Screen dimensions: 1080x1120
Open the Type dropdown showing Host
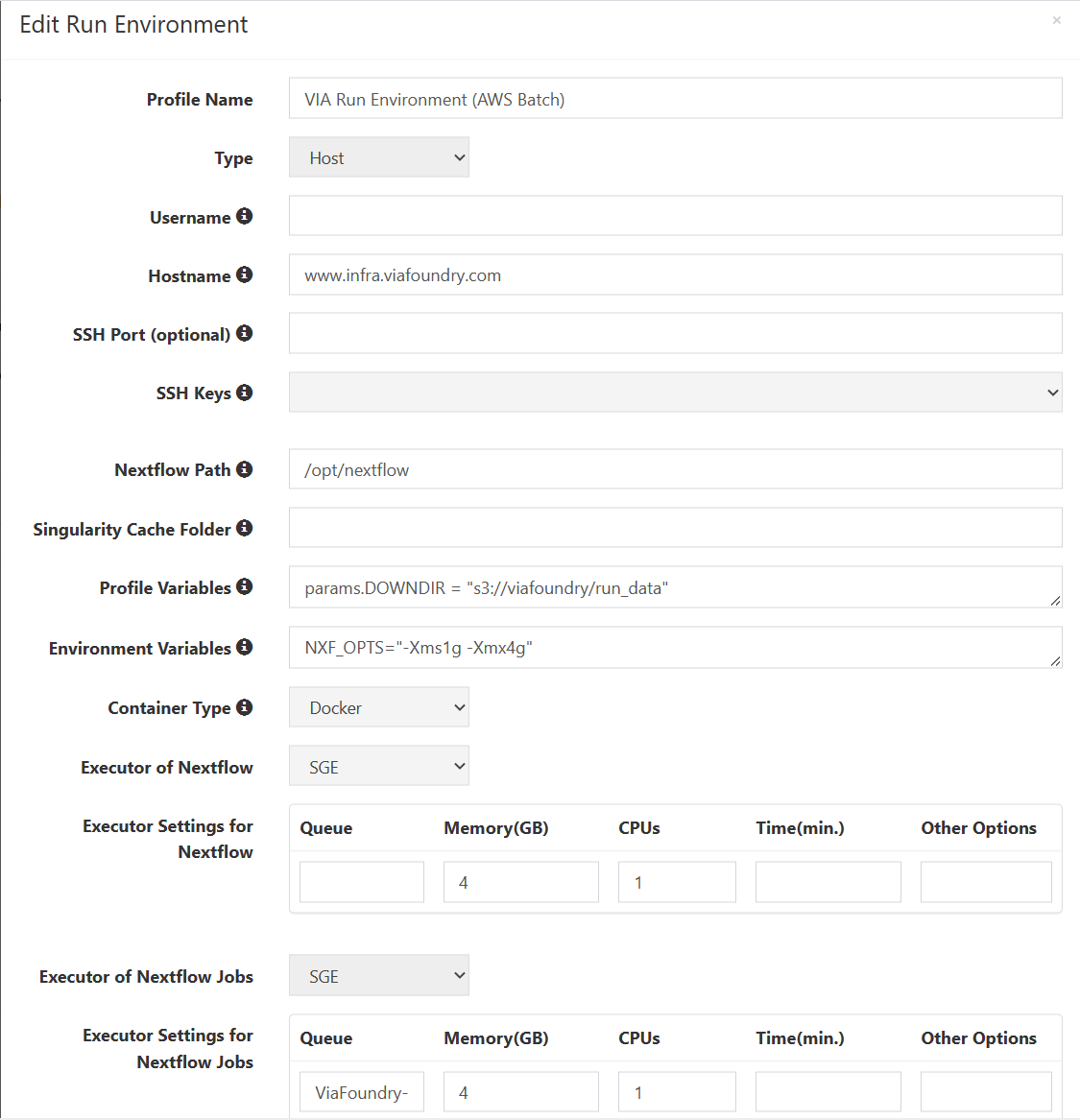tap(378, 157)
